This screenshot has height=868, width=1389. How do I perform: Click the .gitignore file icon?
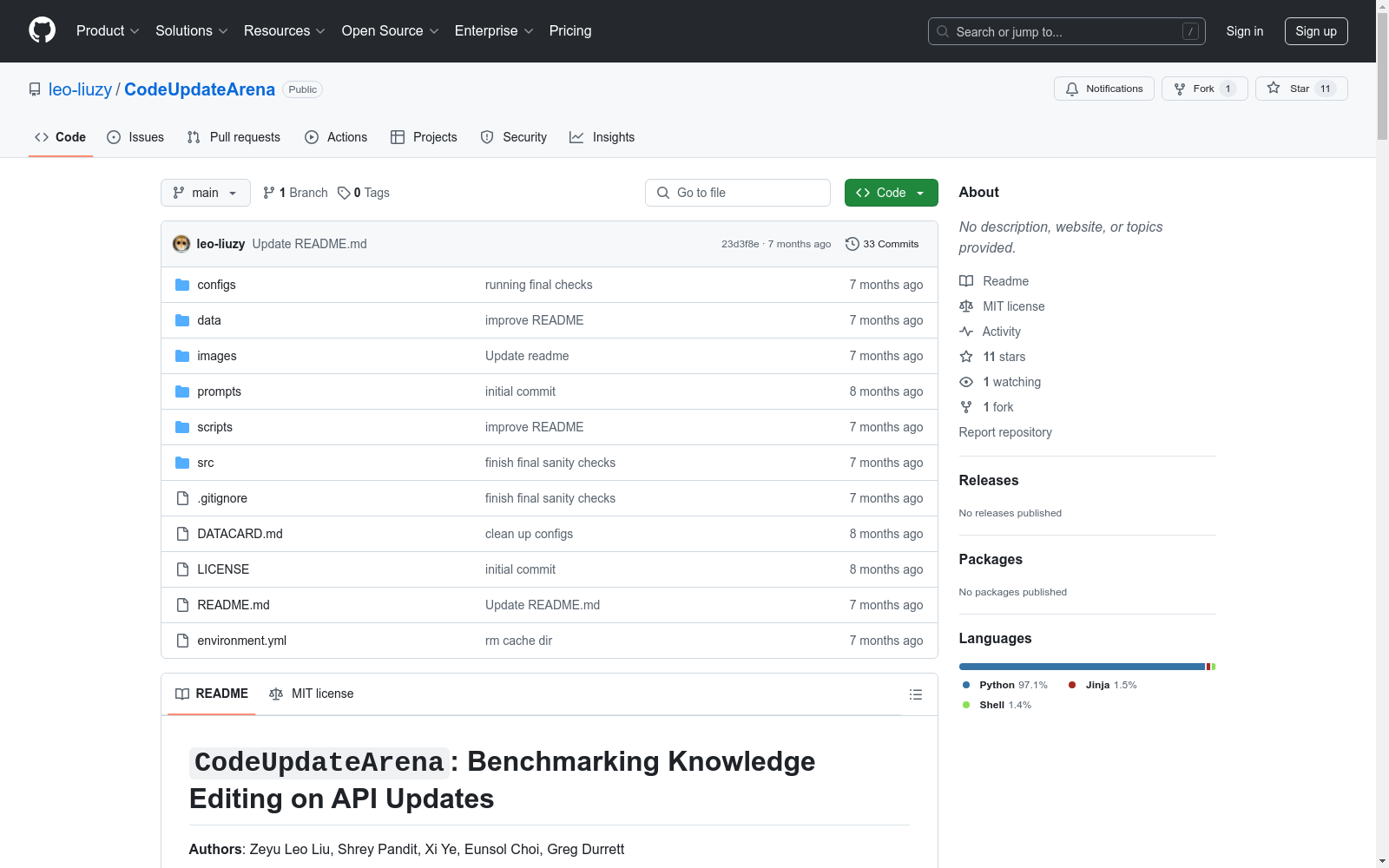click(x=182, y=498)
